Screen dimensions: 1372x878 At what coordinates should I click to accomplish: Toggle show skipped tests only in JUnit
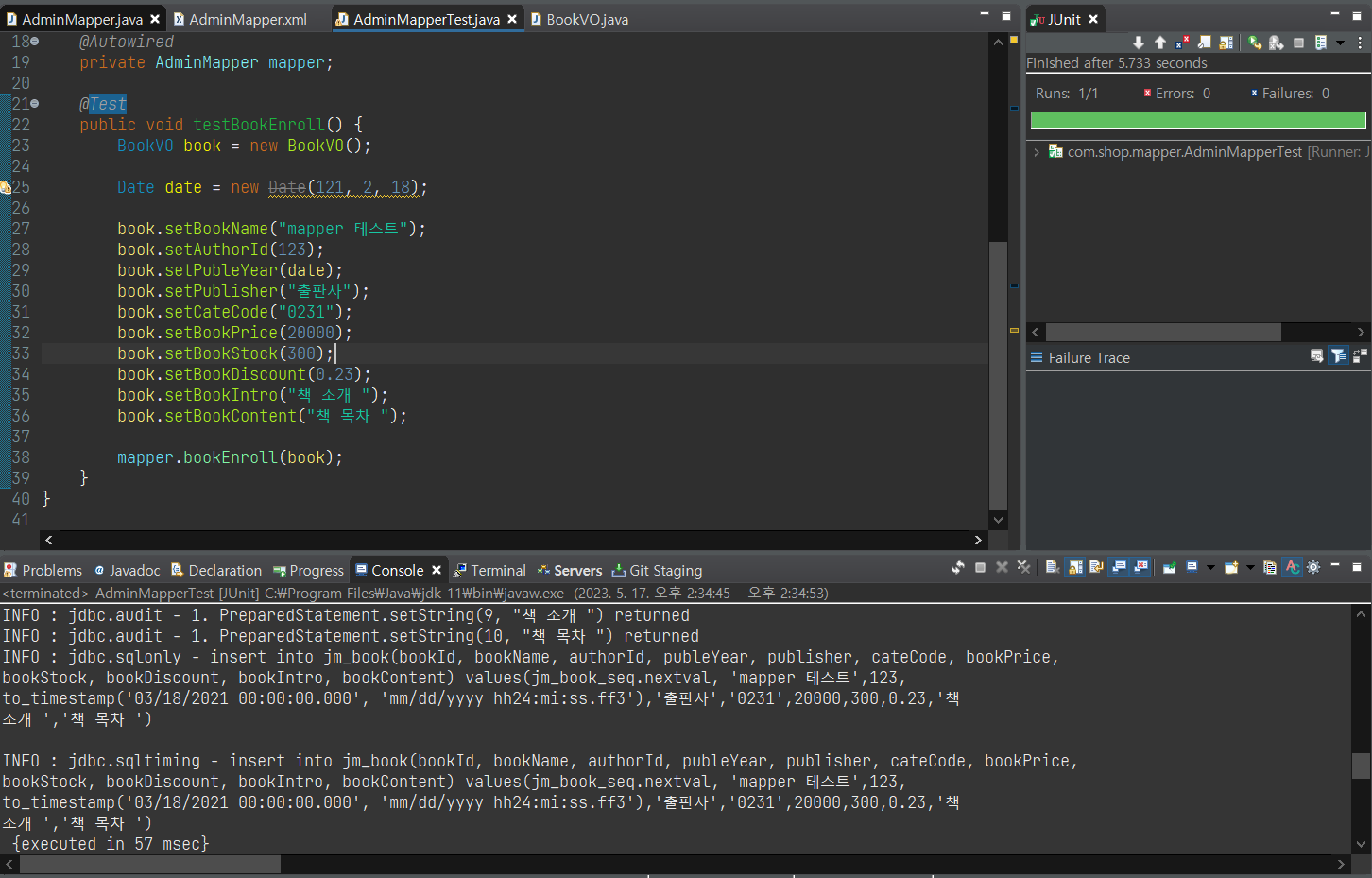click(x=1205, y=43)
